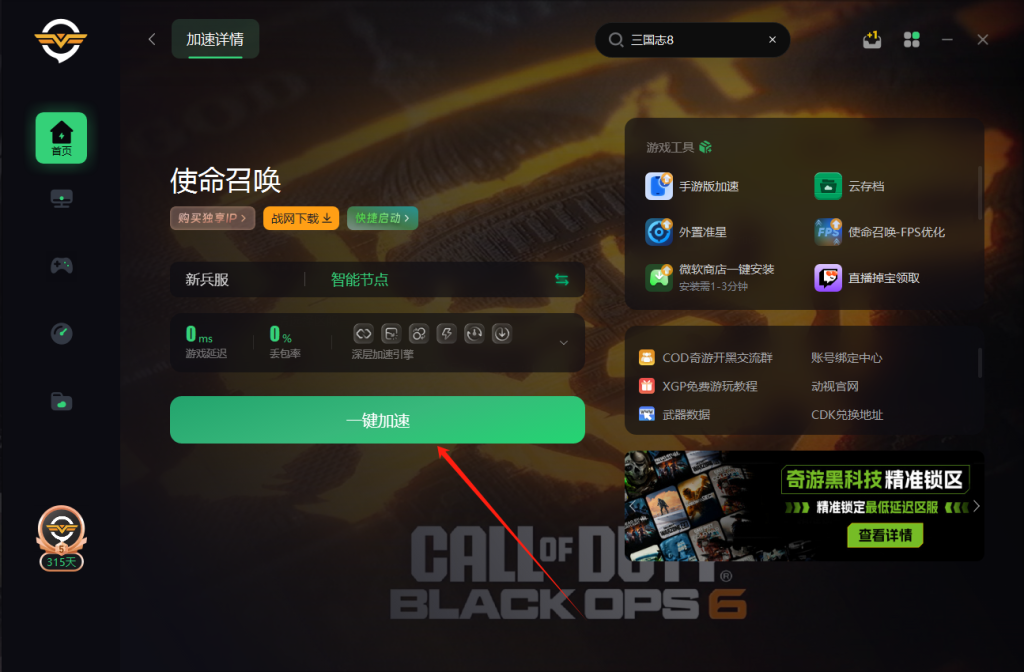Switch node using the 智能节点 swap arrows

pos(562,280)
